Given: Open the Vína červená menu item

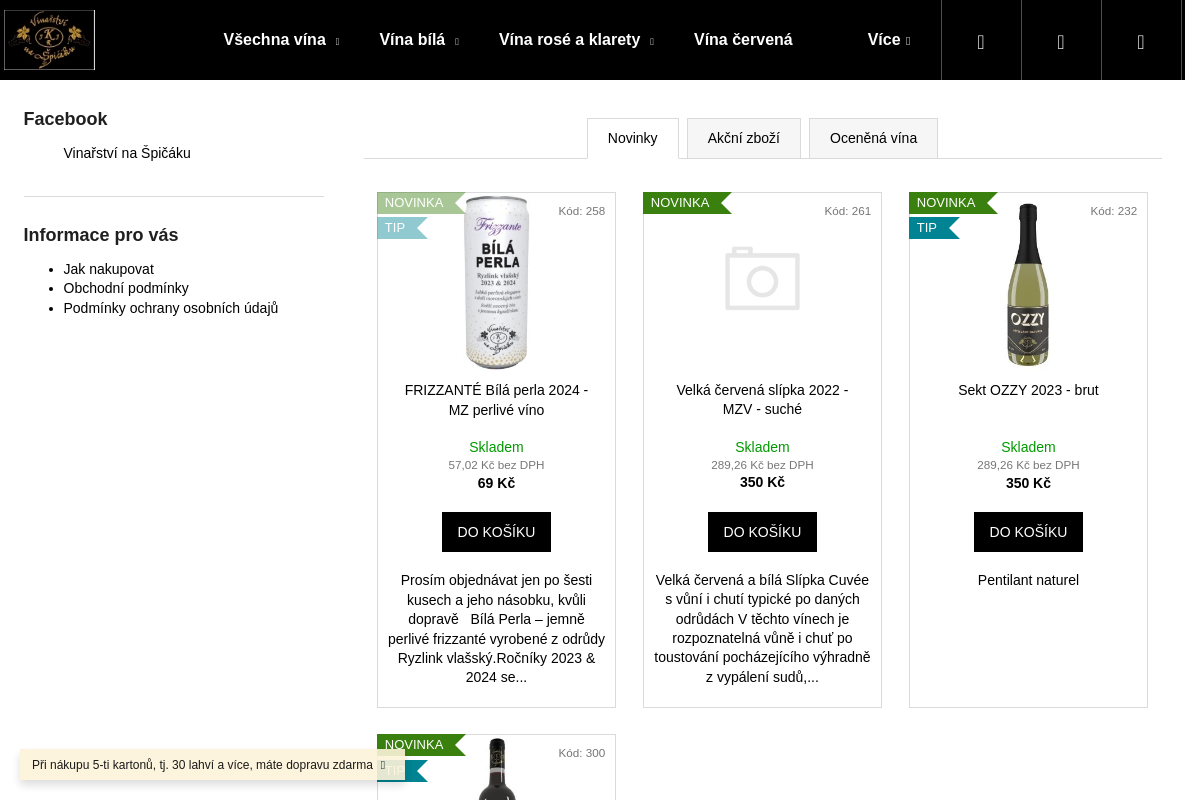Looking at the screenshot, I should click(x=743, y=40).
